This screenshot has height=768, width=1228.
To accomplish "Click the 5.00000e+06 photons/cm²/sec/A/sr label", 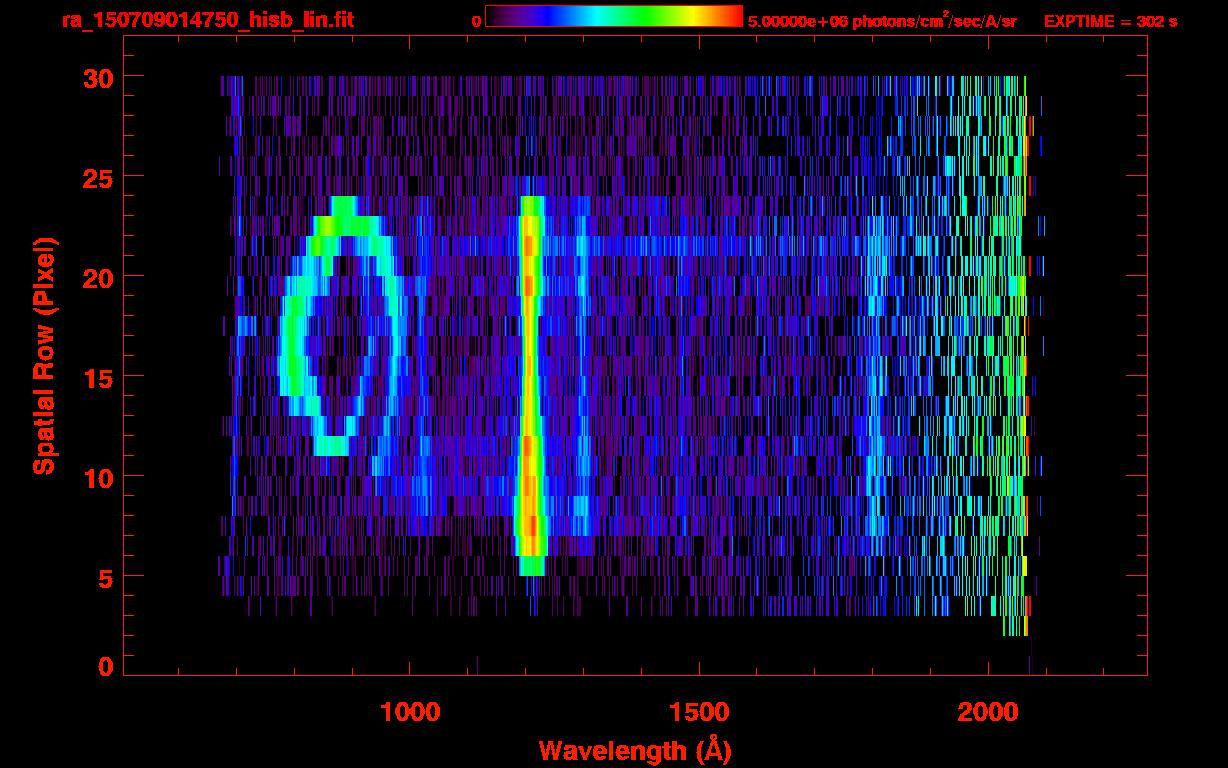I will 882,20.
